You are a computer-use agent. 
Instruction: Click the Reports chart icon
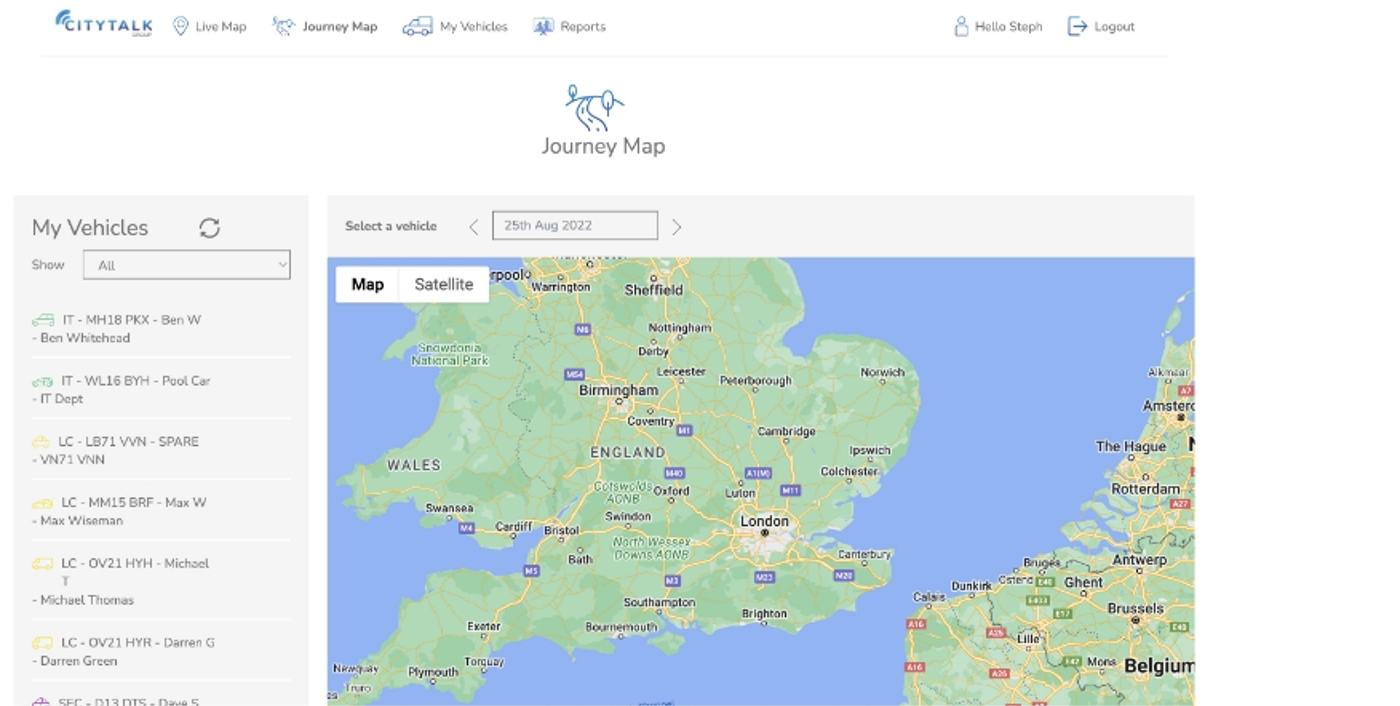543,26
